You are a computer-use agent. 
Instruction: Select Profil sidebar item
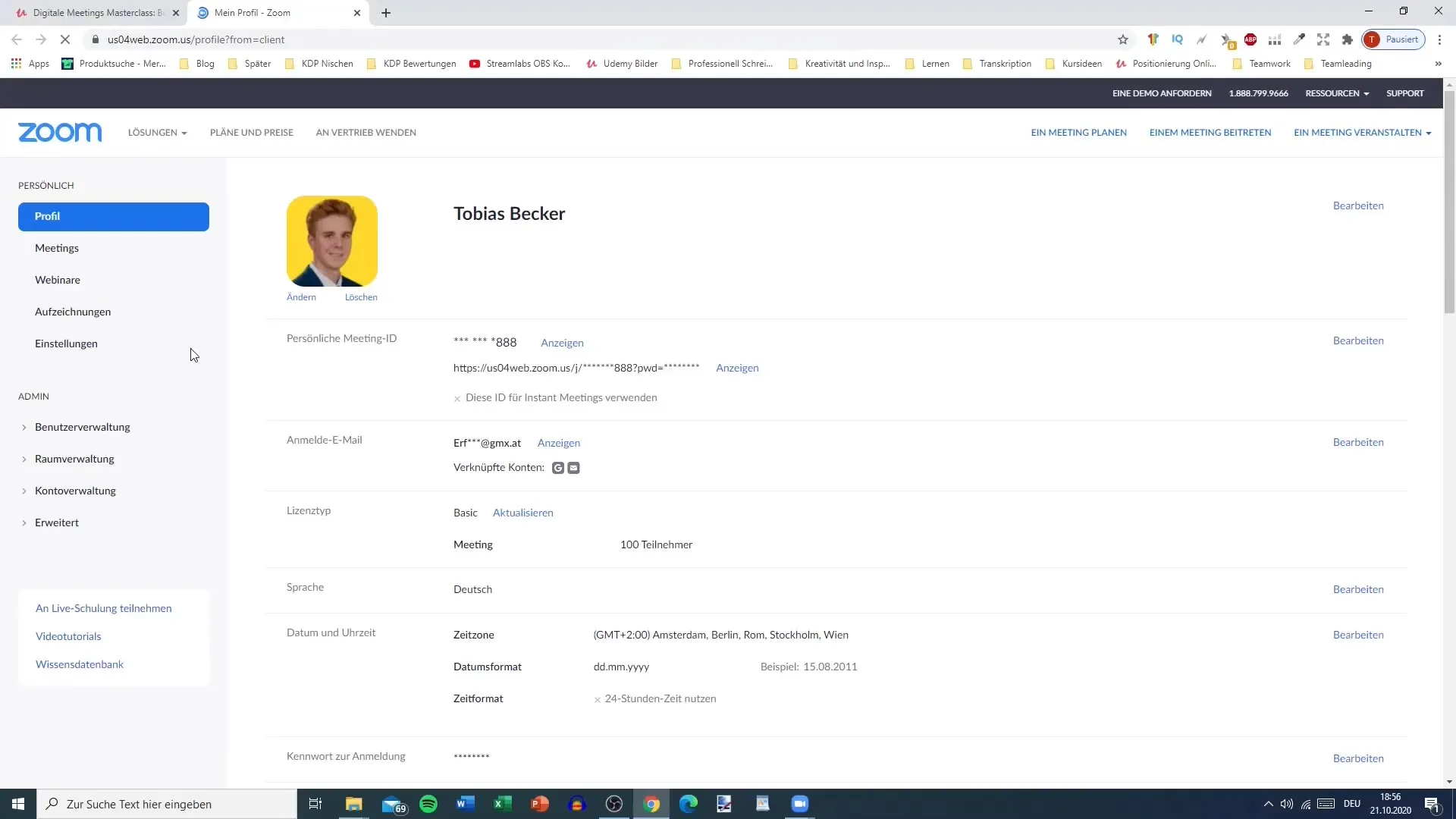pyautogui.click(x=113, y=216)
